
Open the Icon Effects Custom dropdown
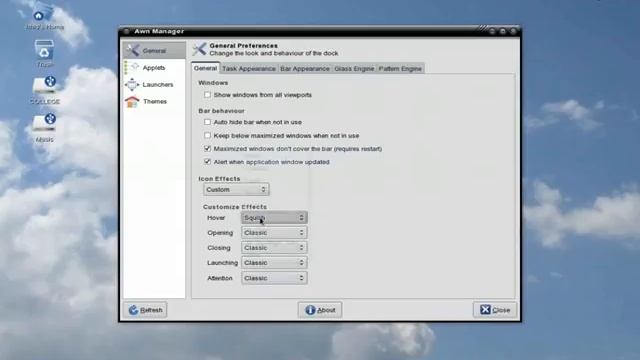[x=236, y=189]
